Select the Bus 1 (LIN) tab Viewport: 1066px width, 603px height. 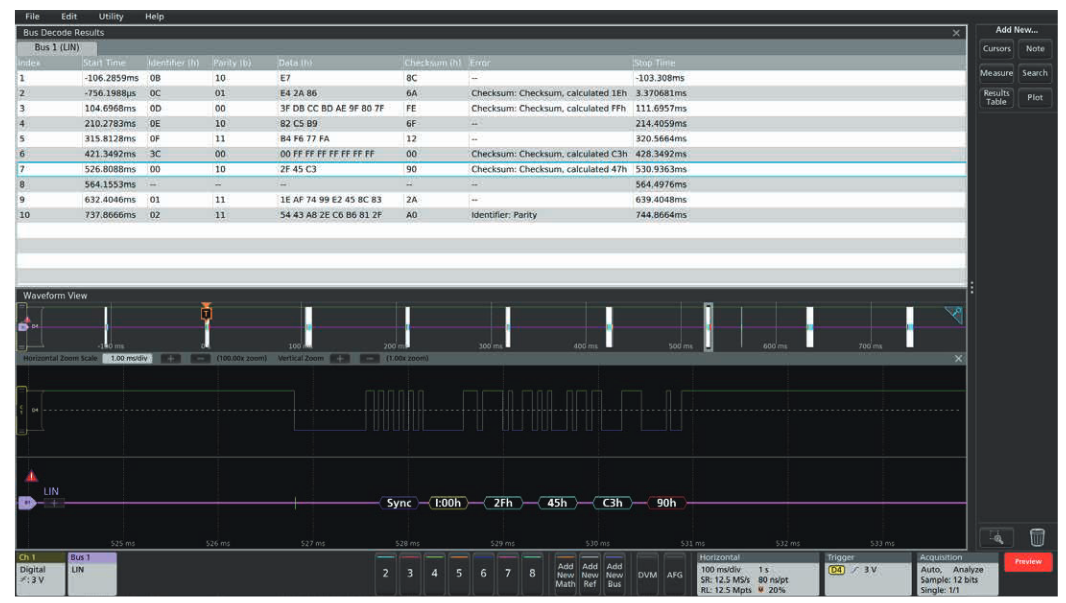(x=57, y=47)
